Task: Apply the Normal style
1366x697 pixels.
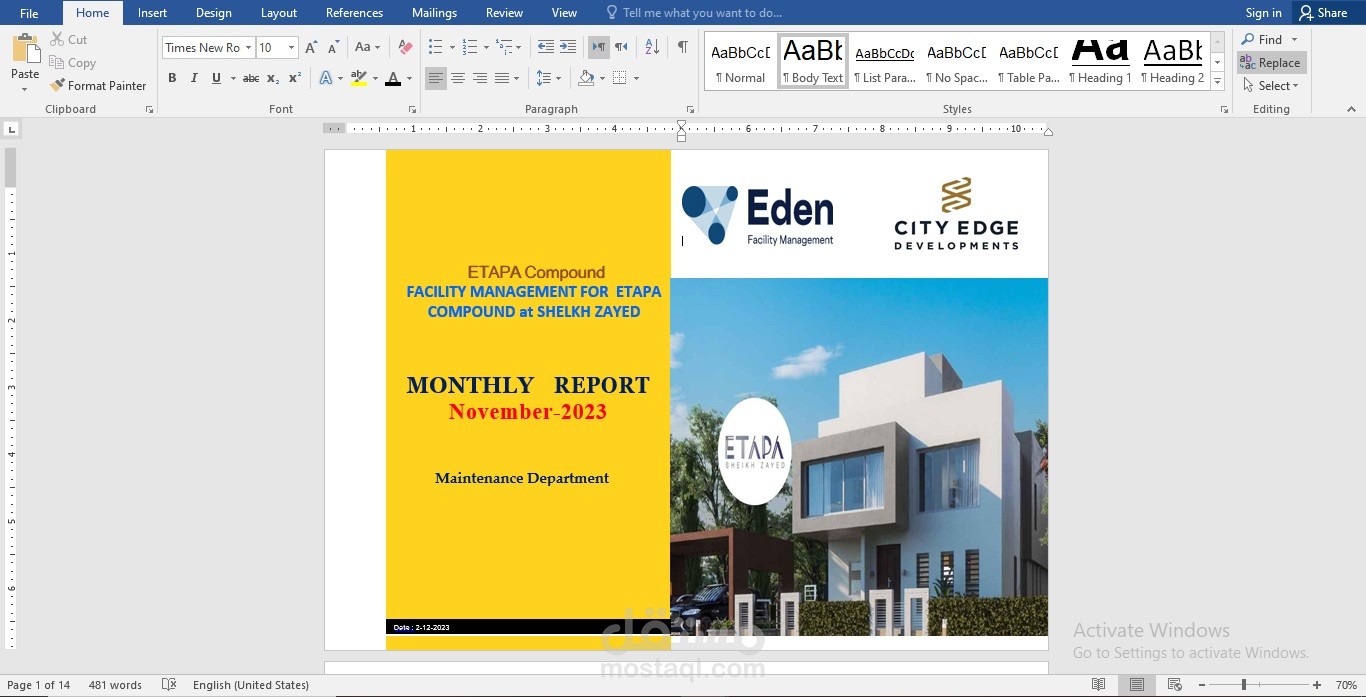Action: click(740, 62)
